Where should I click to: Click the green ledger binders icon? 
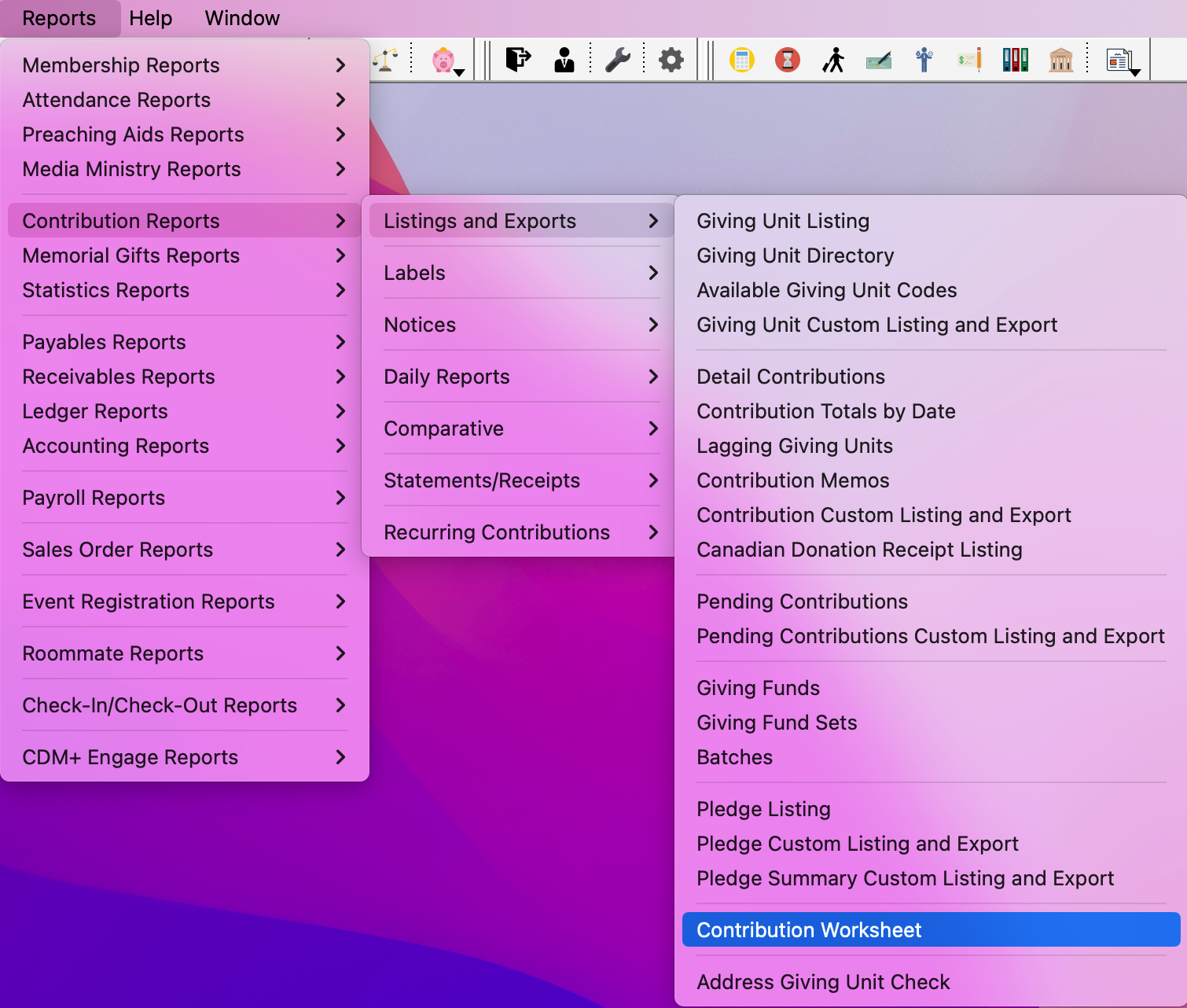[1015, 60]
